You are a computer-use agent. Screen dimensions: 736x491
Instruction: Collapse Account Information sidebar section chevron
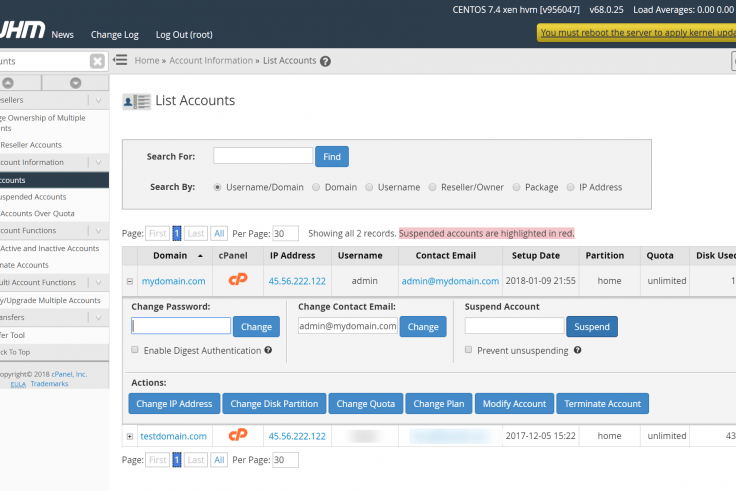99,162
